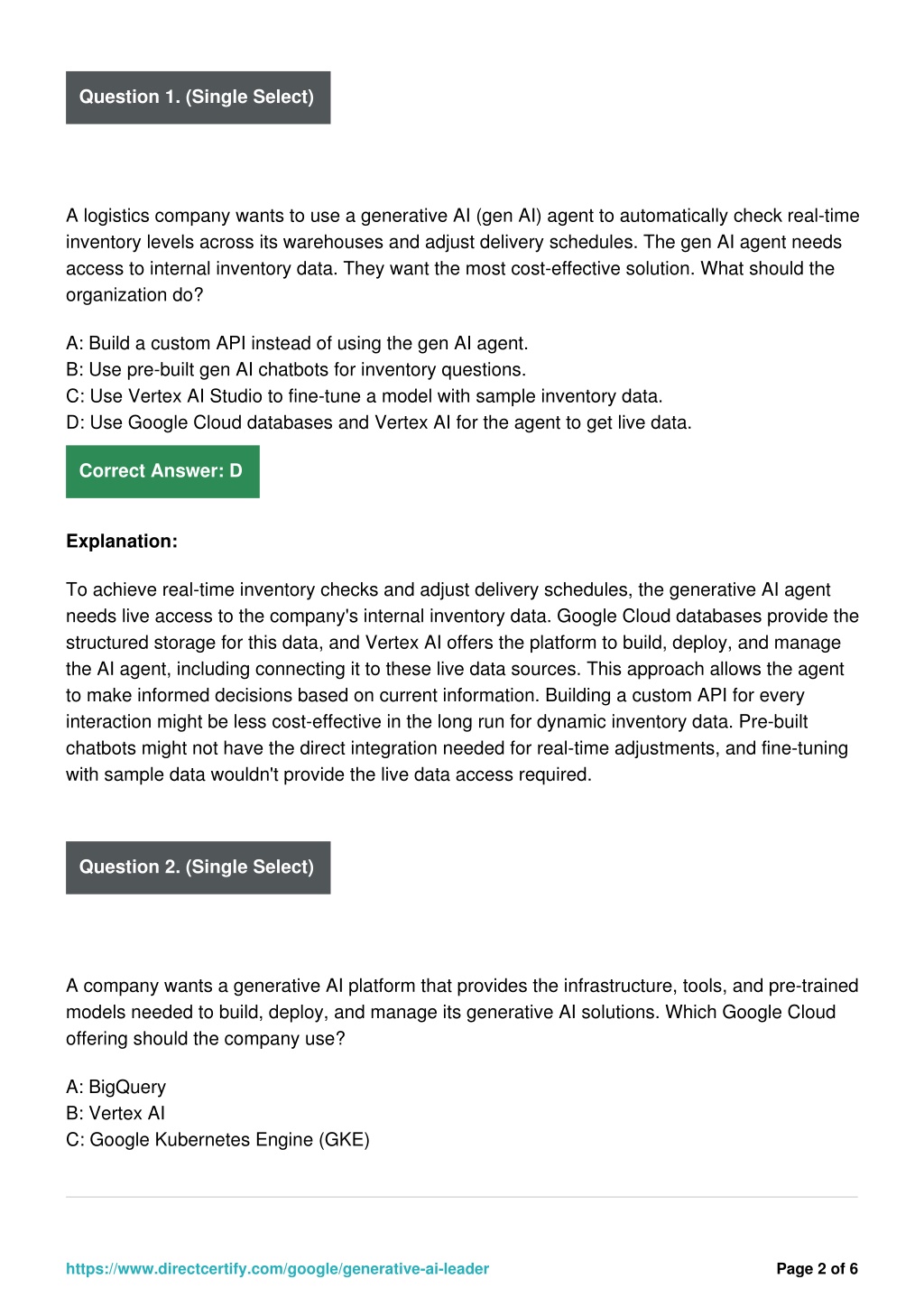Choose answer A: BigQuery
Image resolution: width=924 pixels, height=1307 pixels.
(x=115, y=1087)
